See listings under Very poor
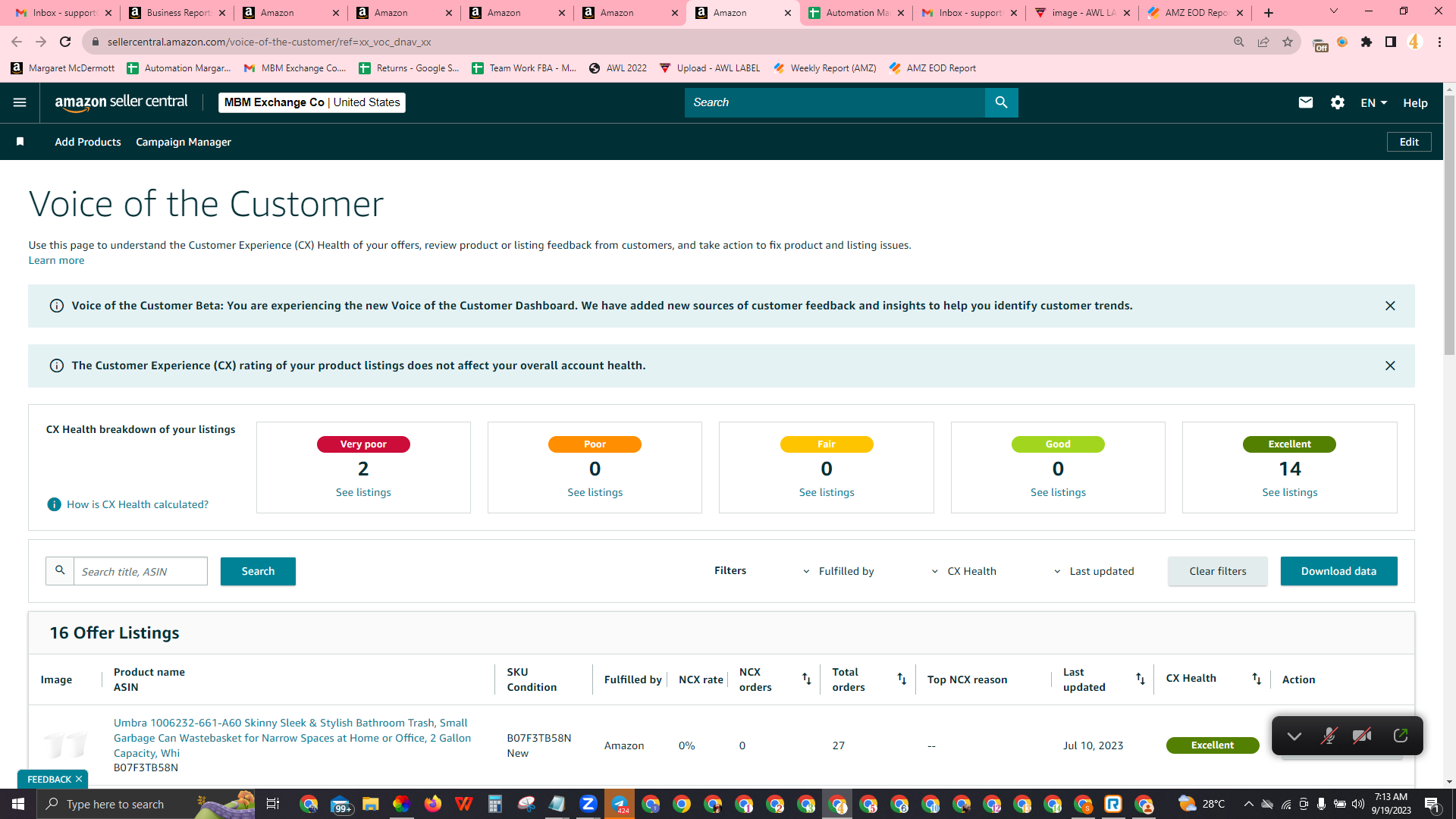1456x819 pixels. coord(363,492)
